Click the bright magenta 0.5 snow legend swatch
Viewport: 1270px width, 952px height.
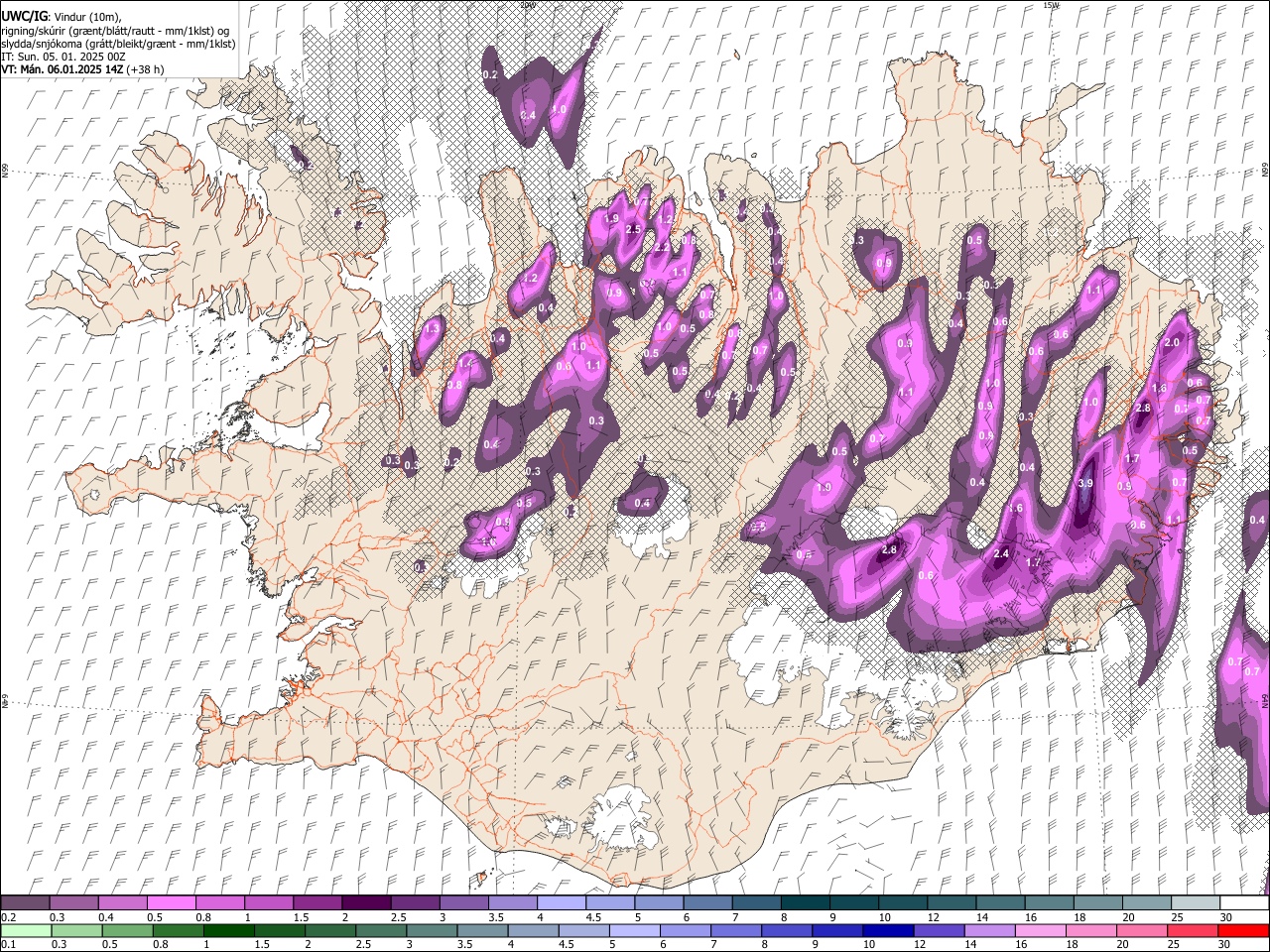tap(171, 902)
